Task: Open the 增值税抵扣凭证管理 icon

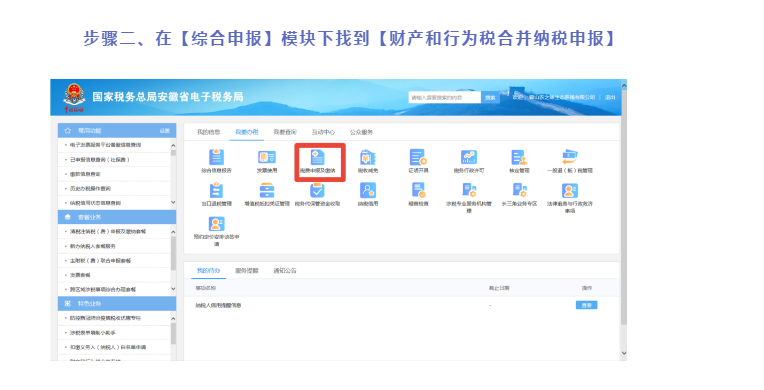Action: pyautogui.click(x=267, y=190)
